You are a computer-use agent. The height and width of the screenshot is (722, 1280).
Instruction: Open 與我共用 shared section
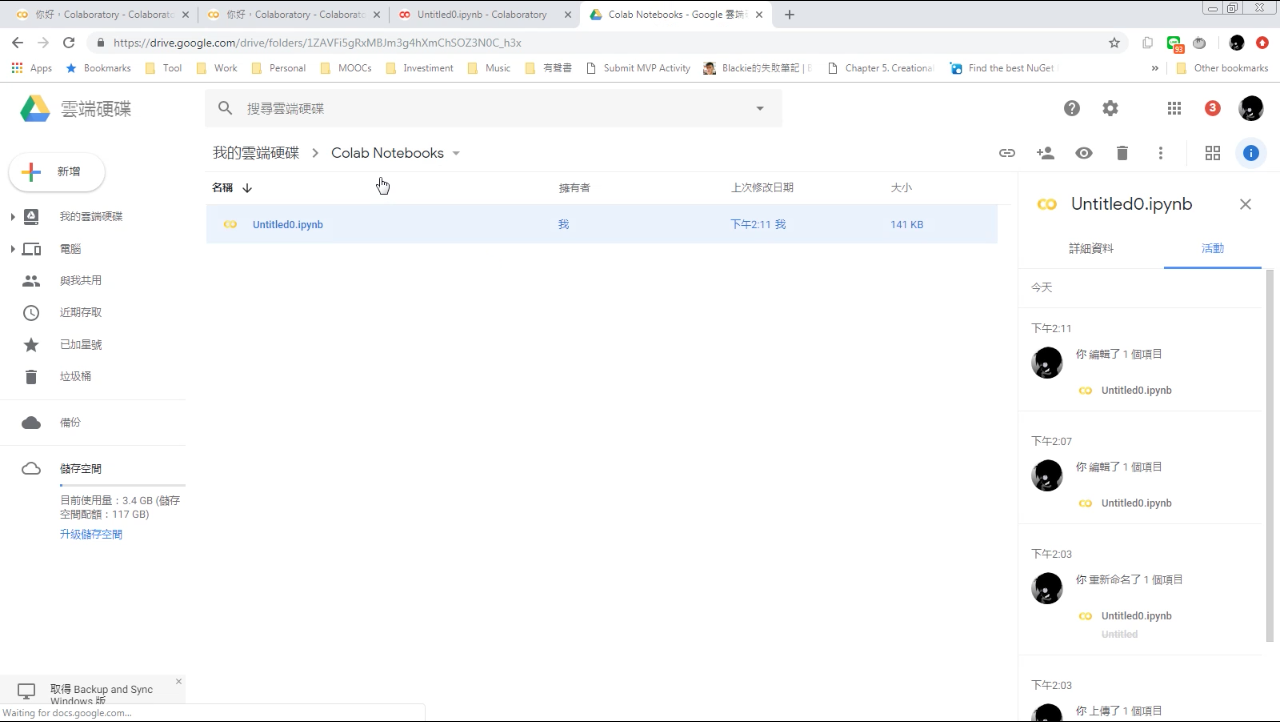tap(81, 281)
